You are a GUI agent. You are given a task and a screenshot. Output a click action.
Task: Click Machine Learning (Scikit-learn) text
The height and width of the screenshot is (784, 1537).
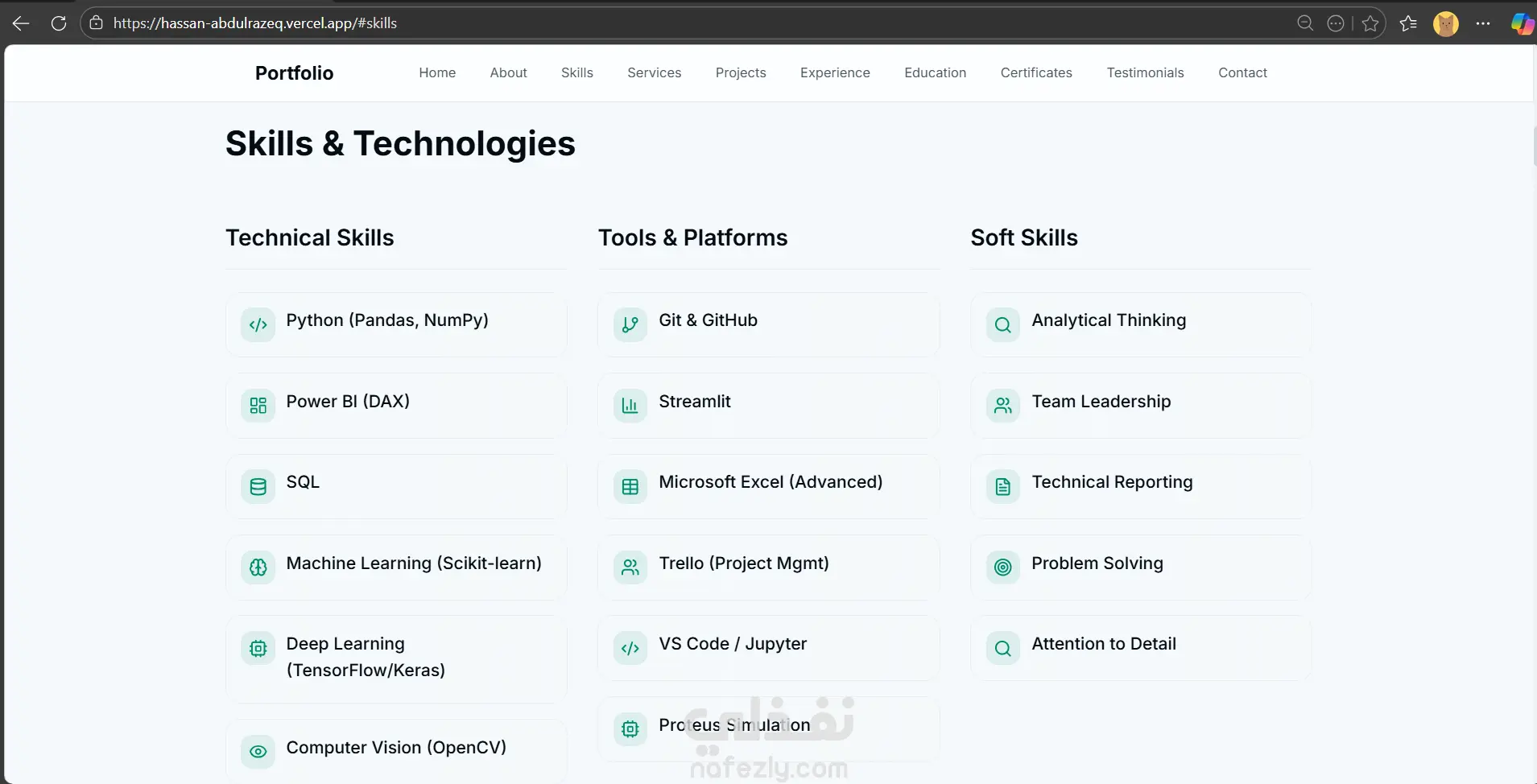(414, 563)
